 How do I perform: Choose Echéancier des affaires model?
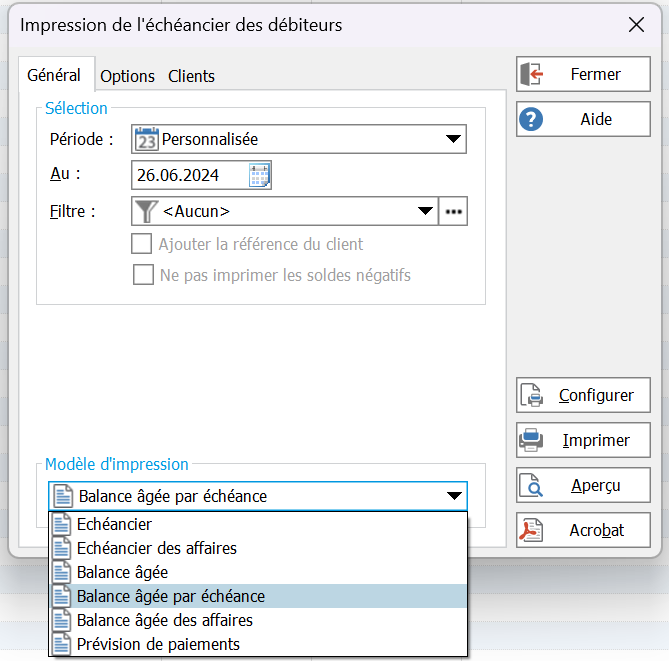(259, 548)
